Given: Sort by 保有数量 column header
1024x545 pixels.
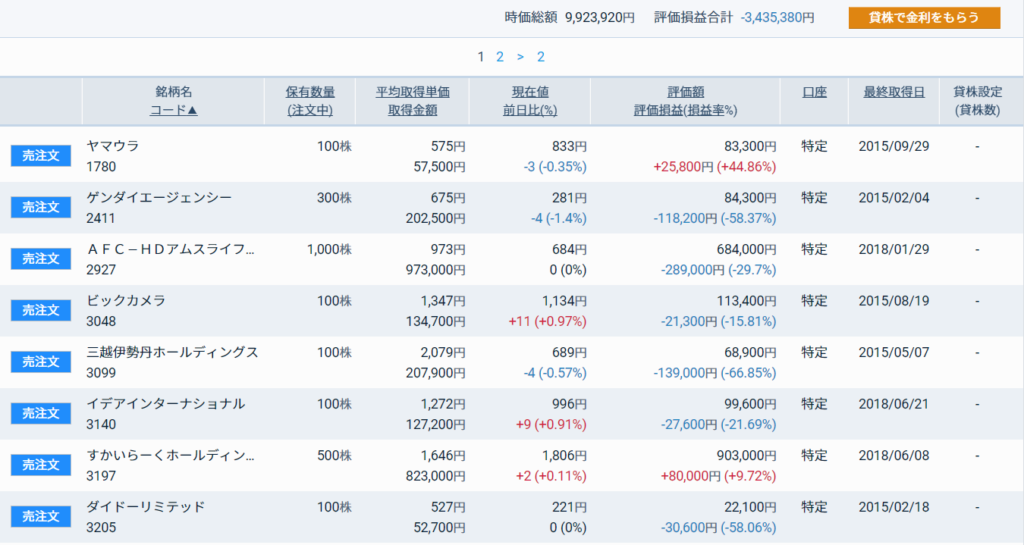Looking at the screenshot, I should [x=310, y=92].
